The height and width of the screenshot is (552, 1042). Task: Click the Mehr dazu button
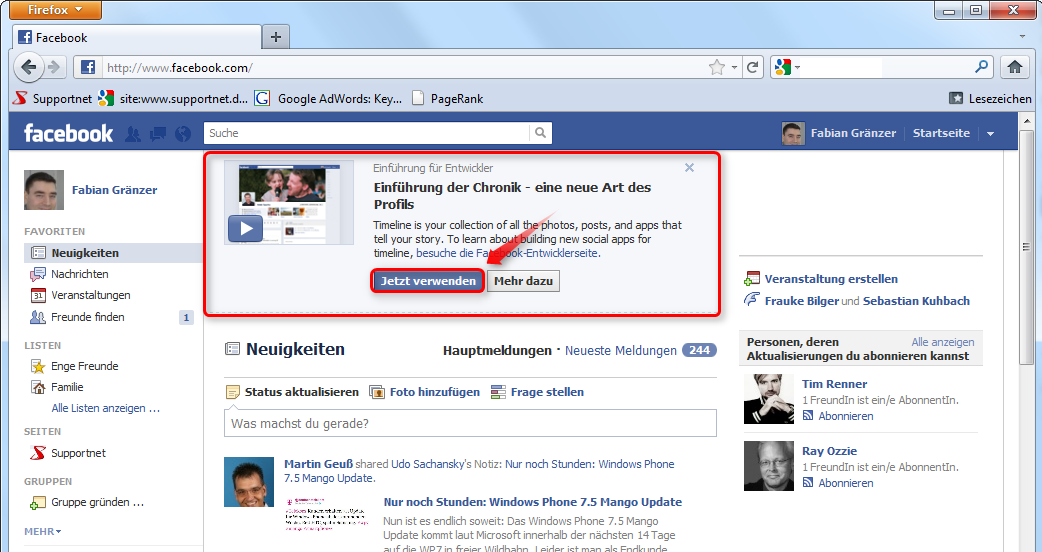524,281
